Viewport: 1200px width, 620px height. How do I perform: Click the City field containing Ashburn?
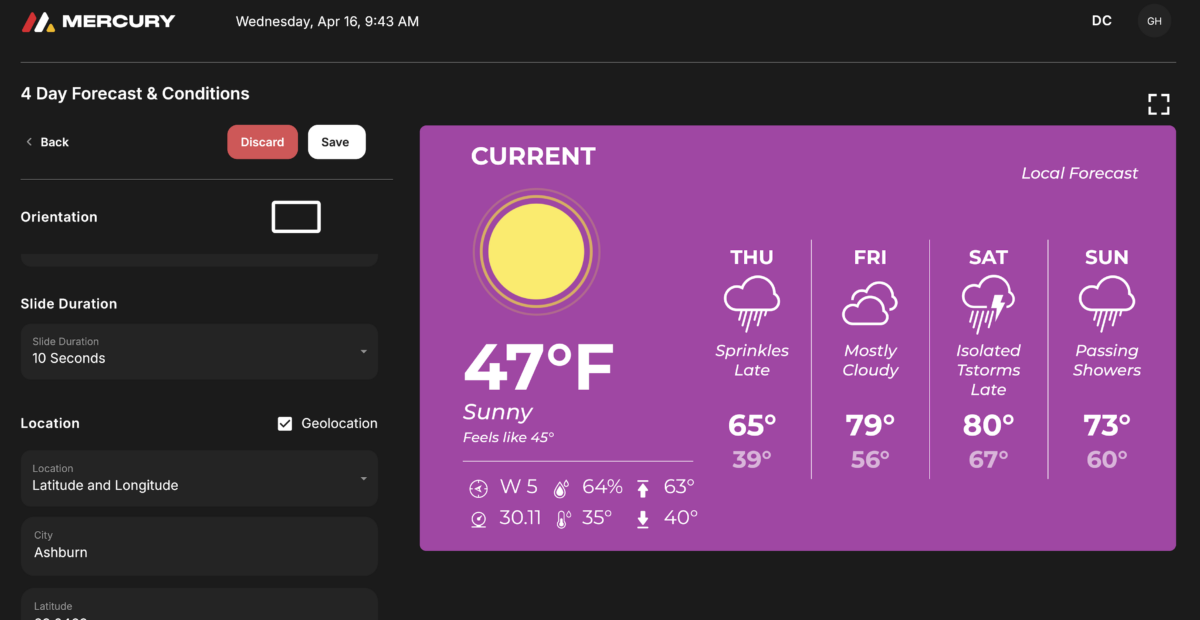pyautogui.click(x=199, y=545)
